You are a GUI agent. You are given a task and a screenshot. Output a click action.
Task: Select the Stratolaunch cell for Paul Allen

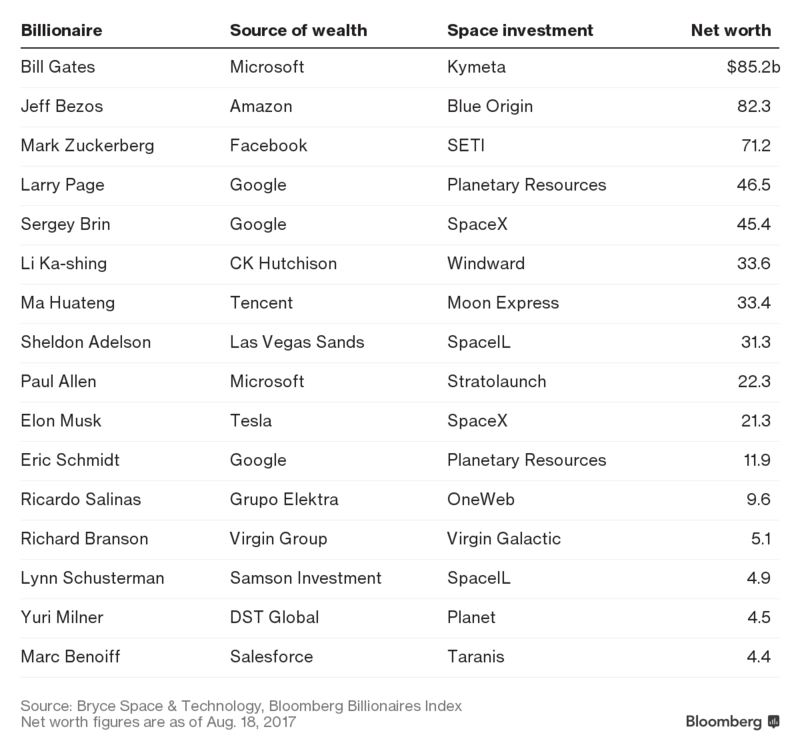[496, 382]
